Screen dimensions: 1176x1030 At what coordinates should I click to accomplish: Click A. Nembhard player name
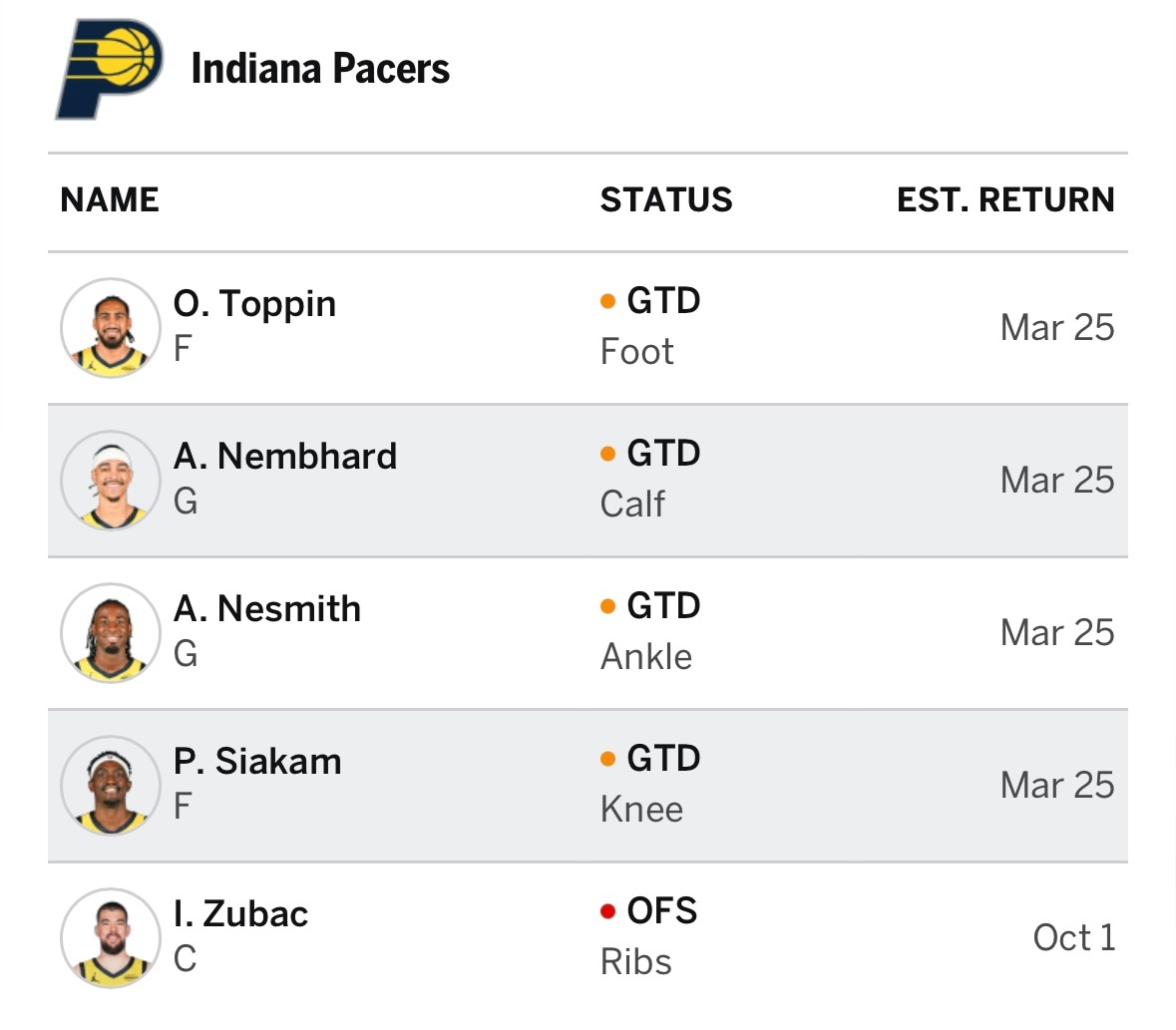(x=285, y=457)
